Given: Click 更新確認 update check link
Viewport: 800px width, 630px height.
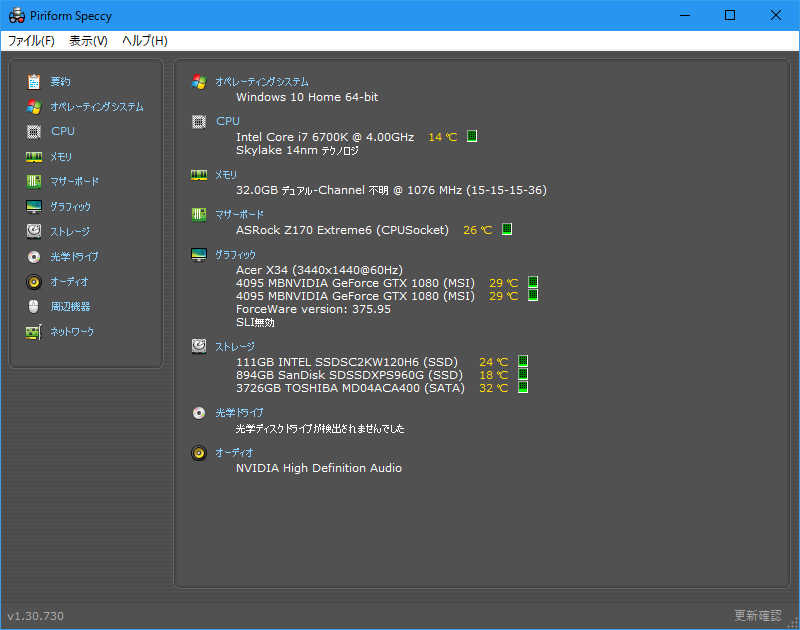Looking at the screenshot, I should click(x=758, y=616).
